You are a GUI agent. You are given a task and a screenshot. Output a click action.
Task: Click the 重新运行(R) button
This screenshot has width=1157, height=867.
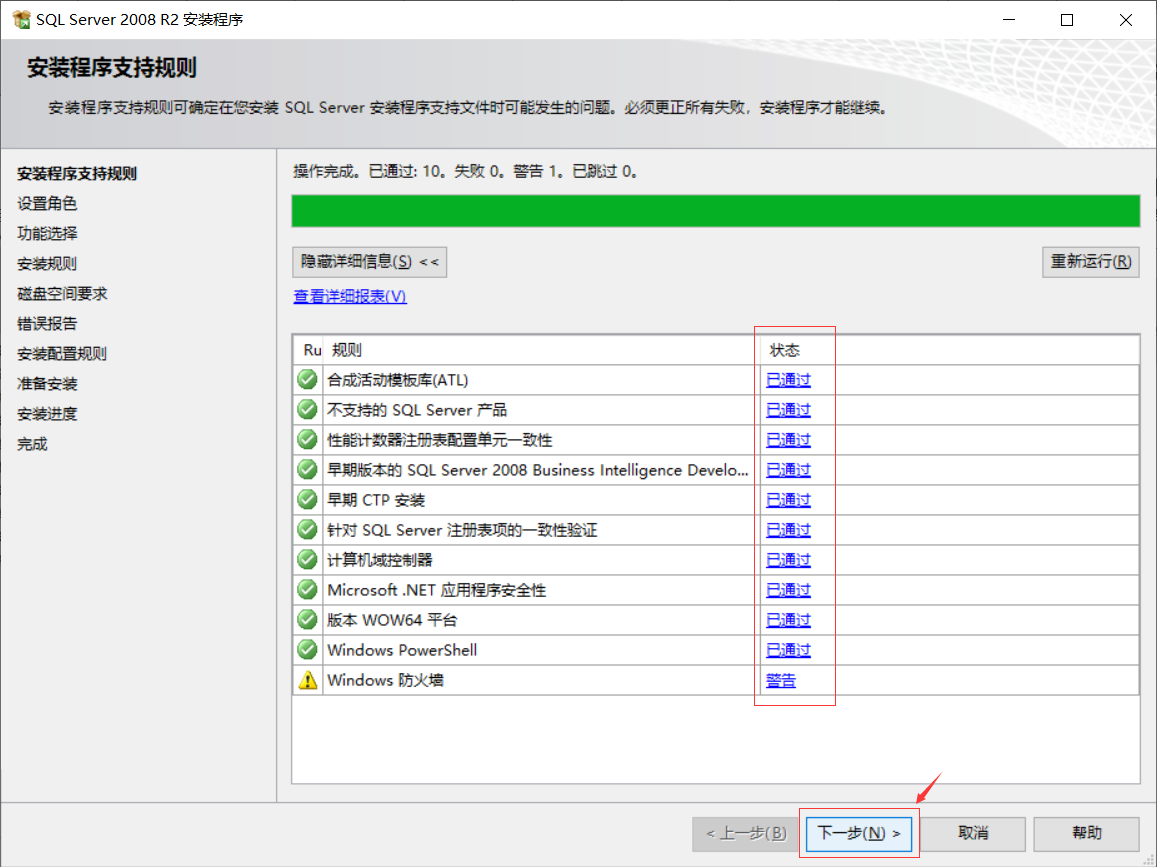pyautogui.click(x=1091, y=262)
